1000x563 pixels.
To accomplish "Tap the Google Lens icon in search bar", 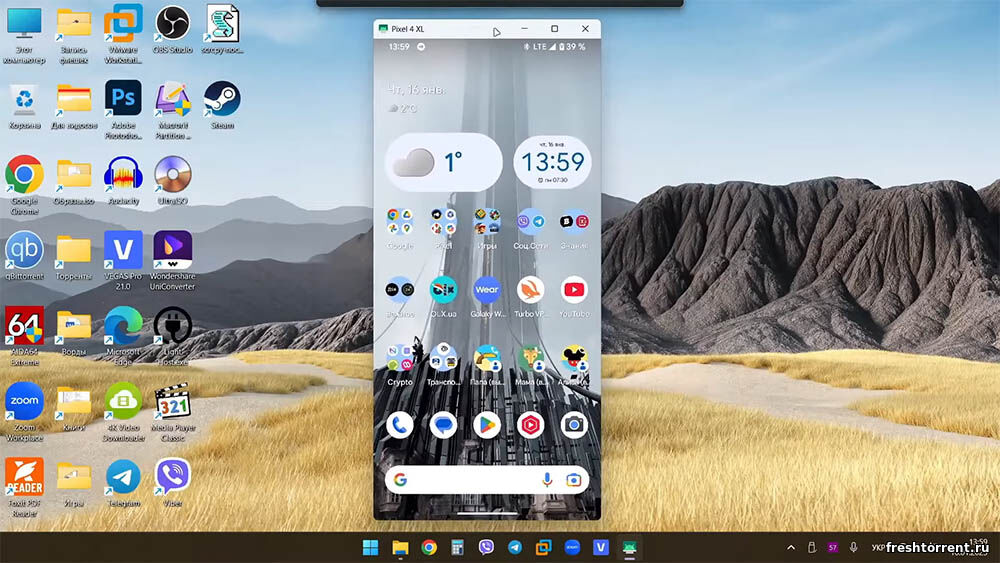I will (574, 480).
